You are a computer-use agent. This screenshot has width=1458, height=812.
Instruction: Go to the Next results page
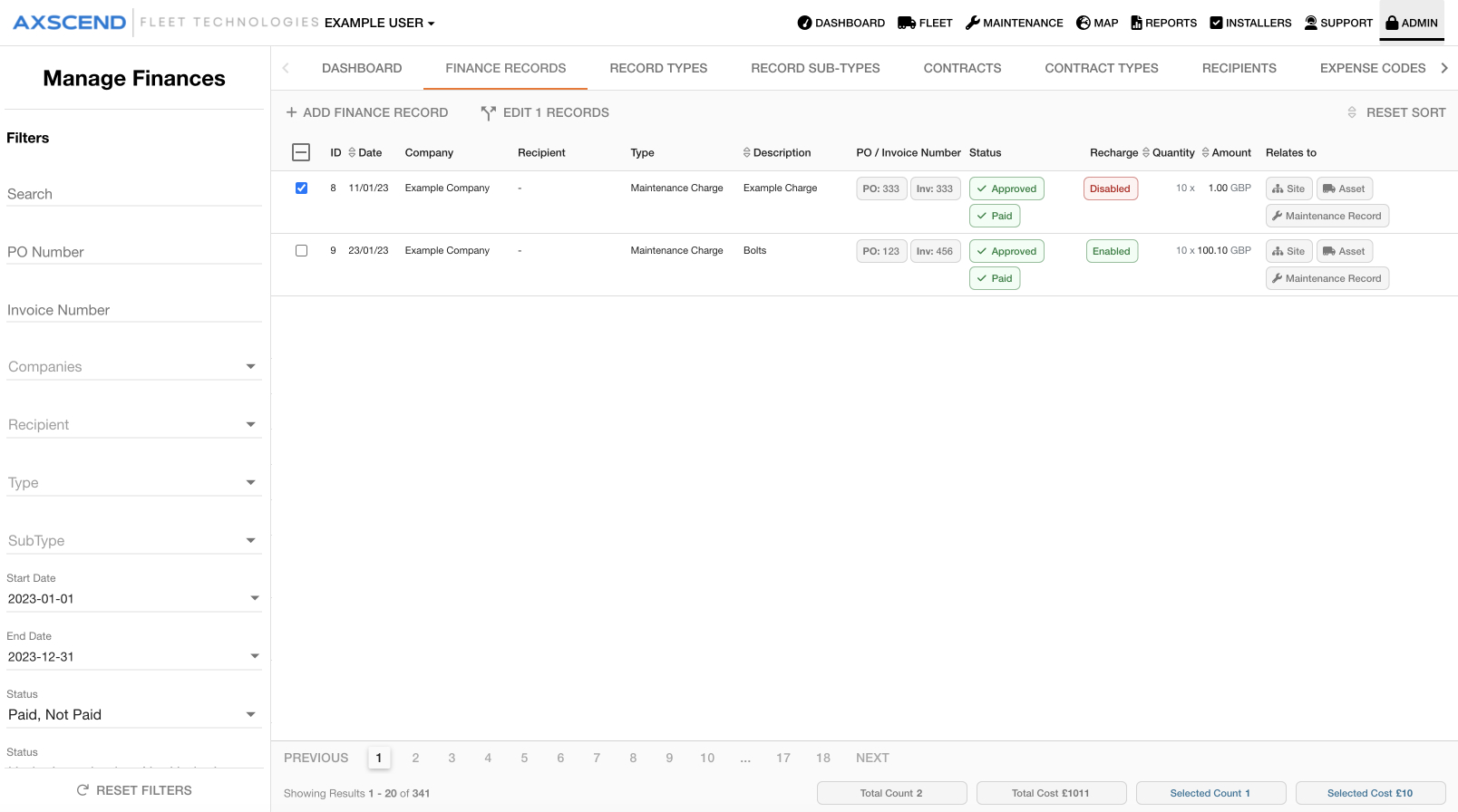[872, 758]
